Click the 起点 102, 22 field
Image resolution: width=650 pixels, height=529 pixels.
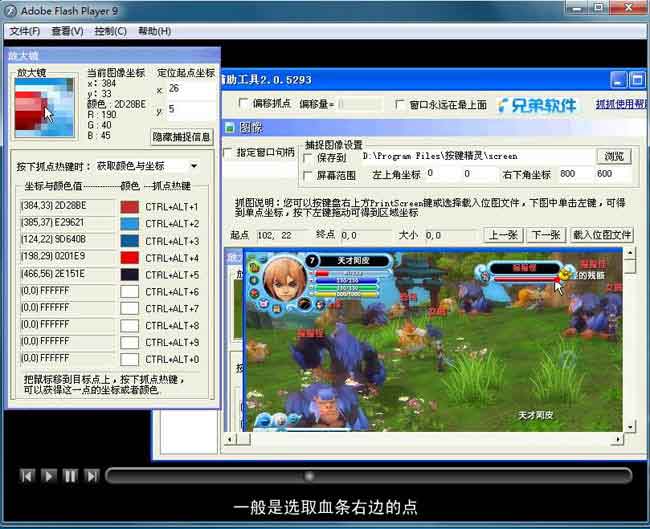tap(282, 235)
